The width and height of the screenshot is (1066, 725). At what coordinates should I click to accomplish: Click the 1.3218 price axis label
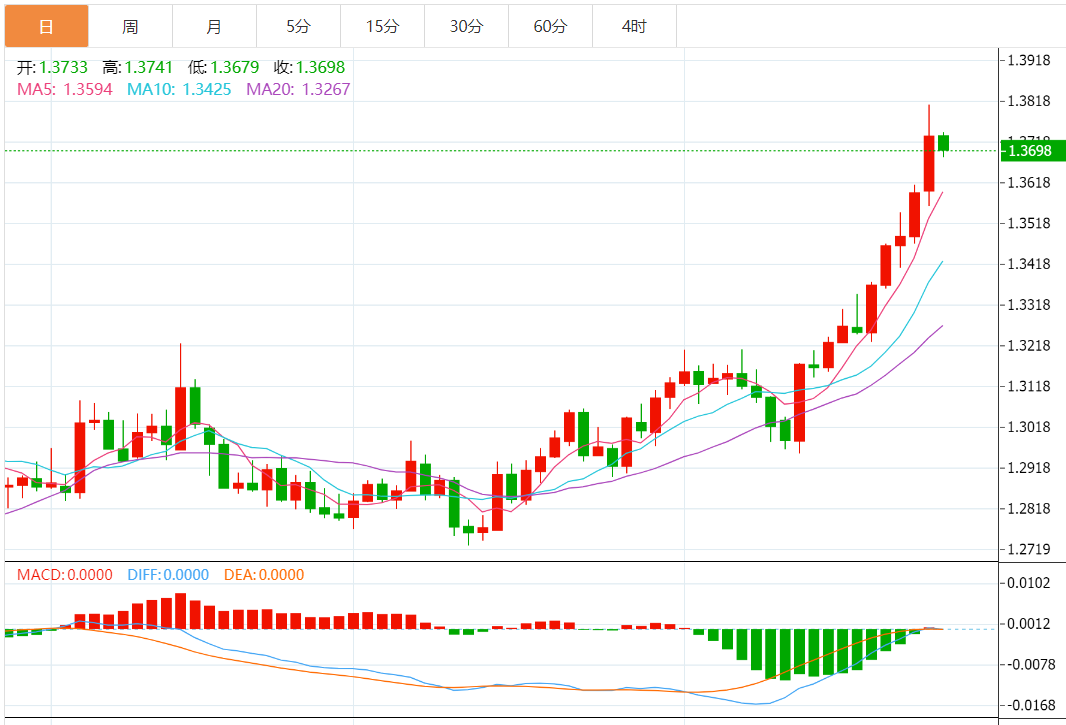[x=1029, y=345]
